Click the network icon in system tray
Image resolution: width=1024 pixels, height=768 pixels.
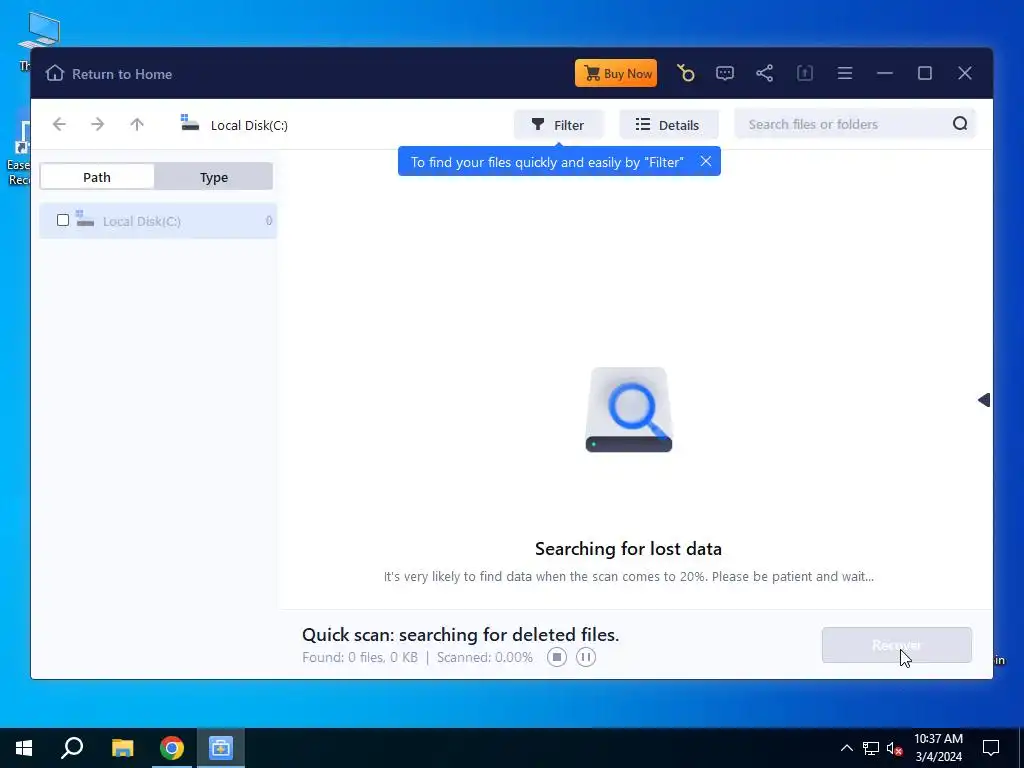click(x=871, y=748)
